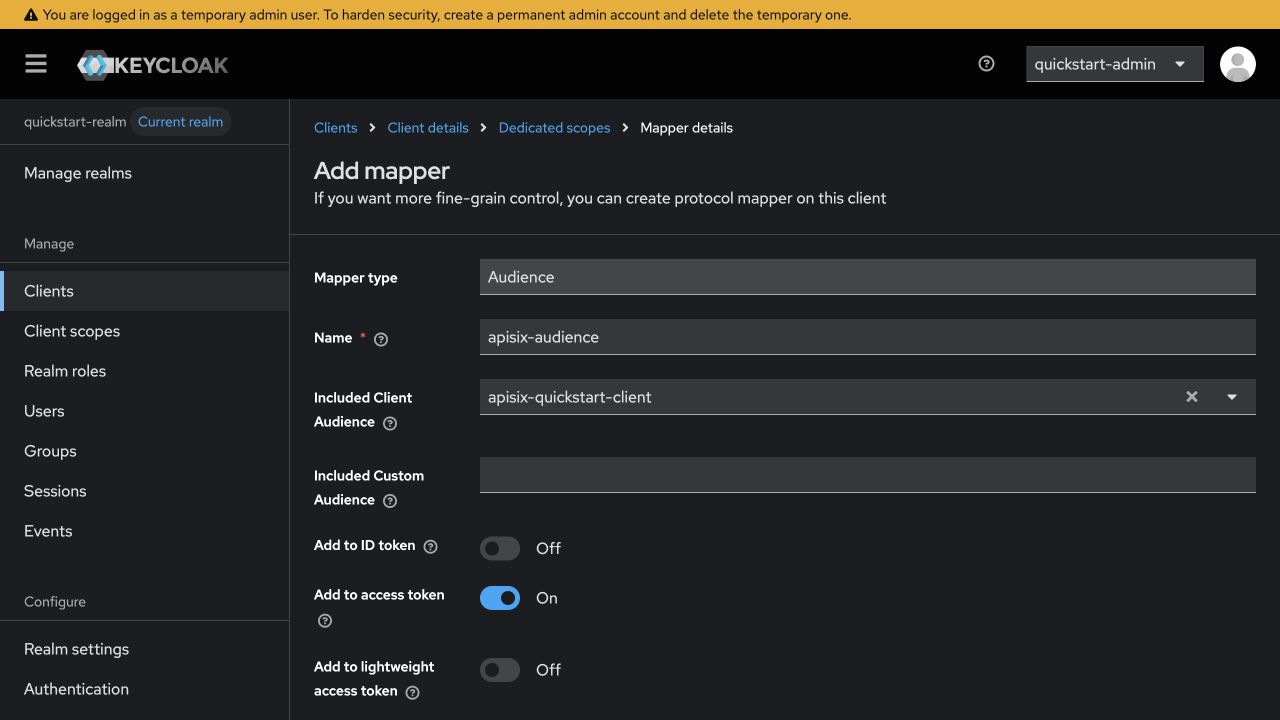Image resolution: width=1280 pixels, height=720 pixels.
Task: Show help for lightweight access token
Action: pos(413,692)
